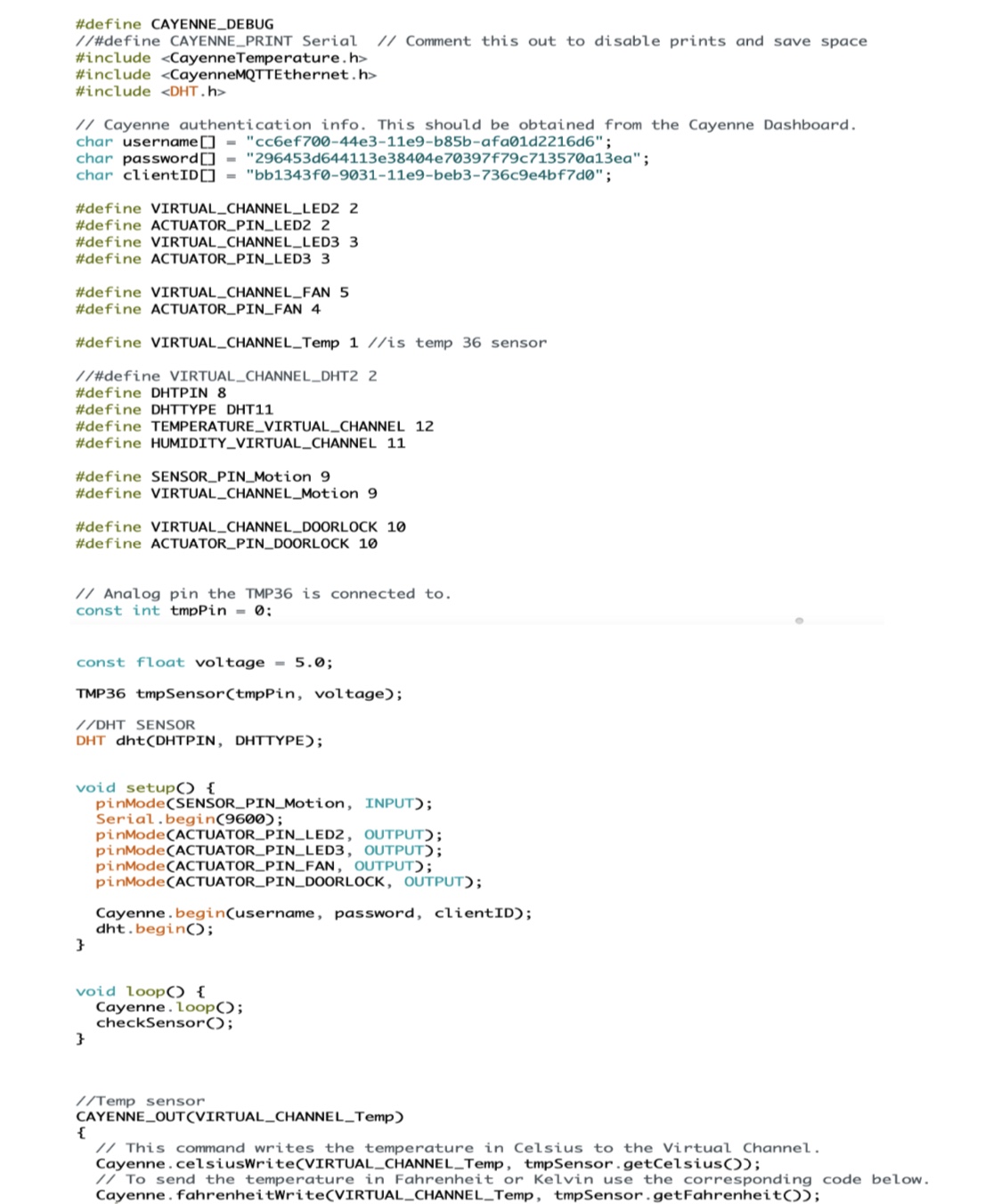Click '#define VIRTUAL_CHANNEL_Motion 9' line
Screen dimensions: 1002x1204
(226, 493)
